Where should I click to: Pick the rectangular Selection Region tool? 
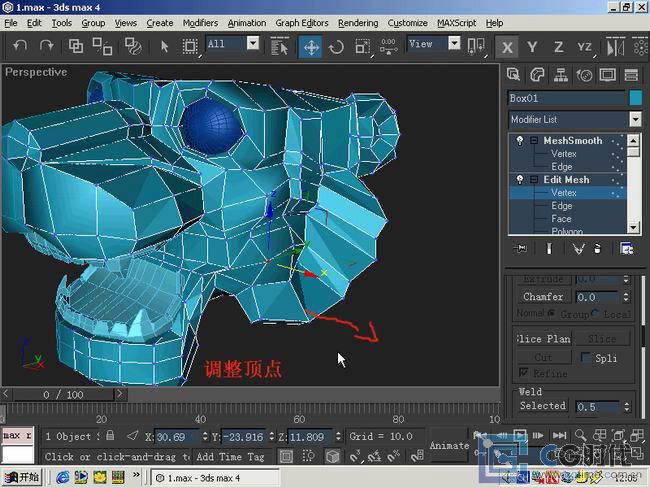click(x=190, y=46)
